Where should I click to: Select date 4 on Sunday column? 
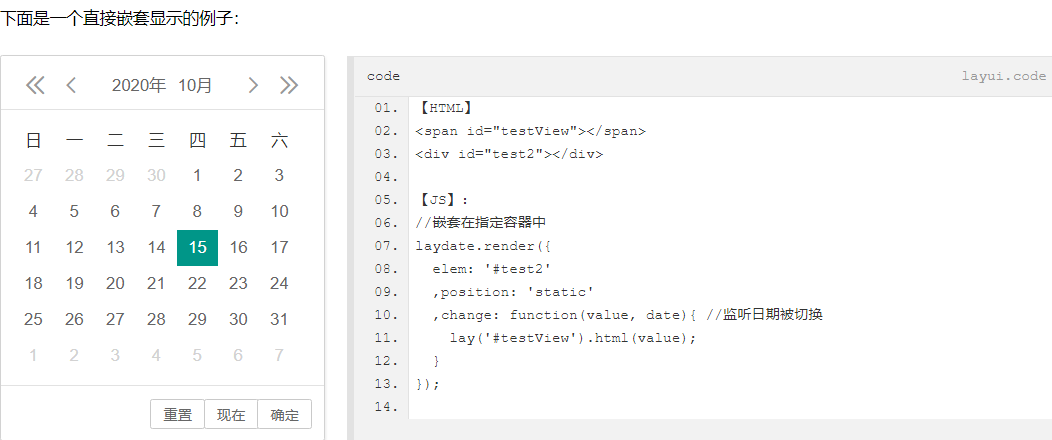[x=33, y=211]
